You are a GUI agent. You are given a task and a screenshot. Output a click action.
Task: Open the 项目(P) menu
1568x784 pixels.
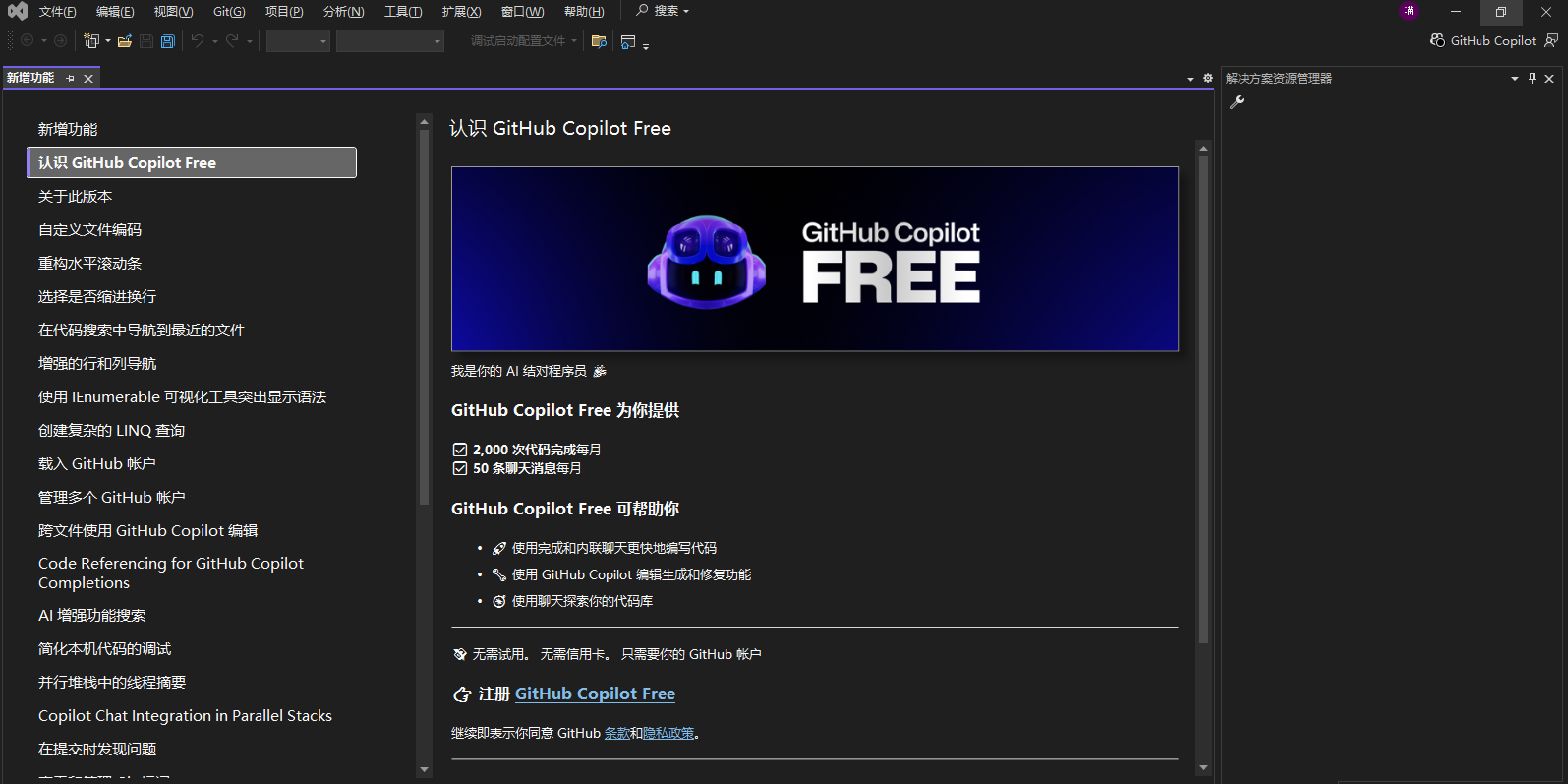point(284,12)
